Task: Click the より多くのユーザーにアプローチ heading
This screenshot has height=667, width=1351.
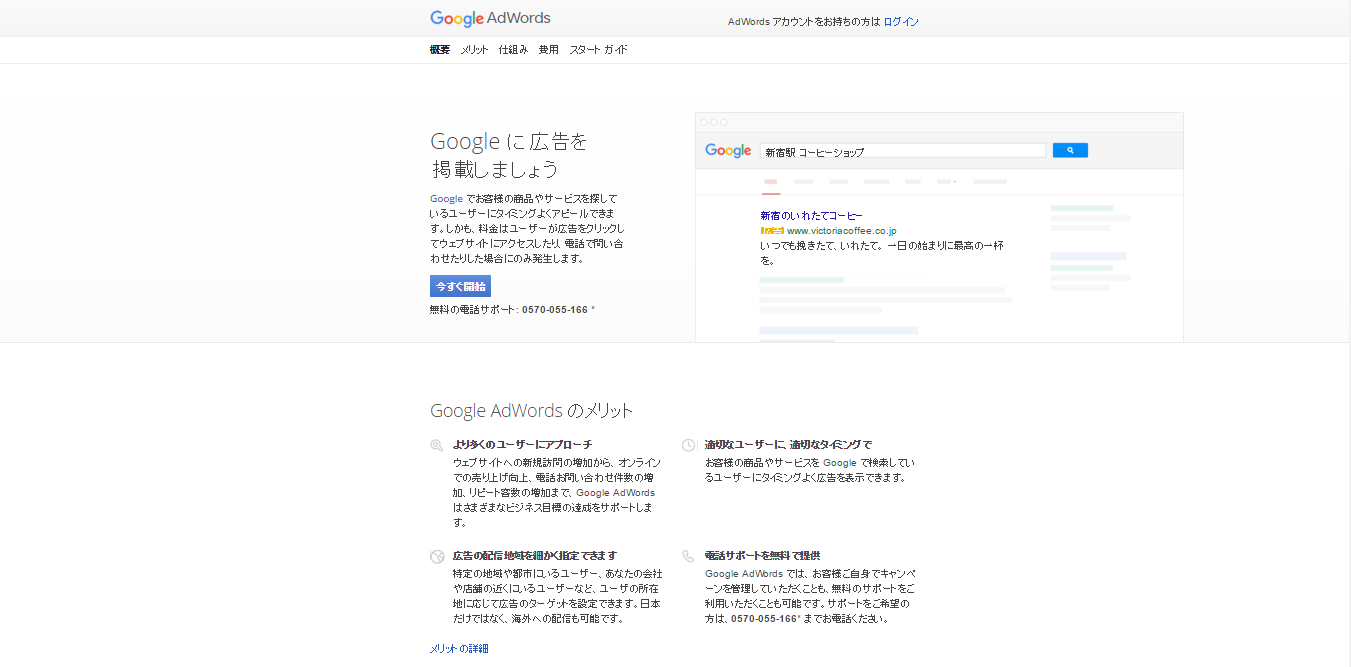Action: click(522, 444)
